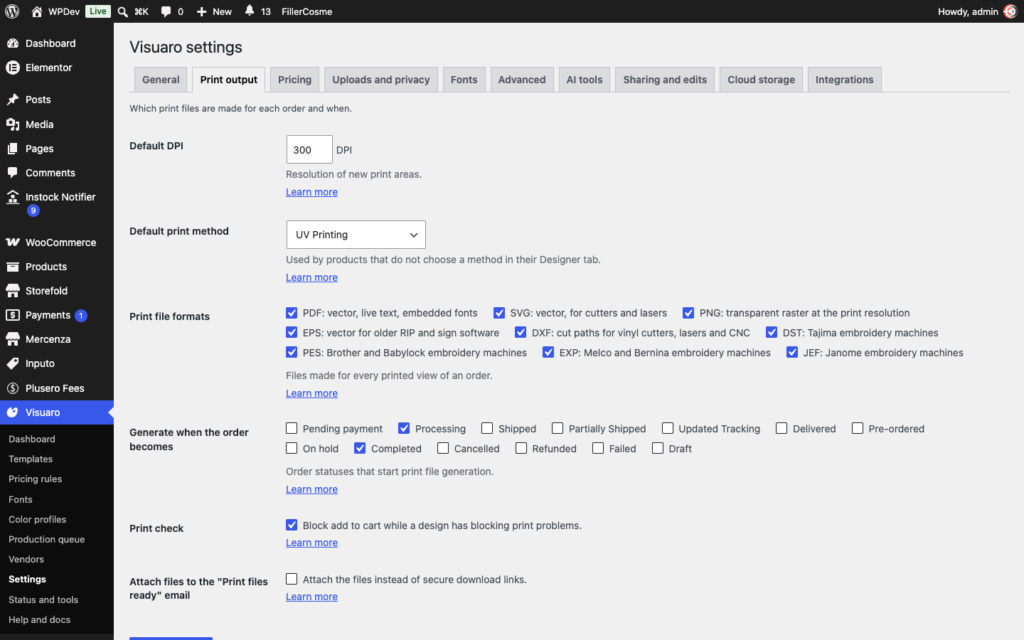This screenshot has width=1024, height=640.
Task: Click the Products icon in sidebar
Action: click(12, 266)
